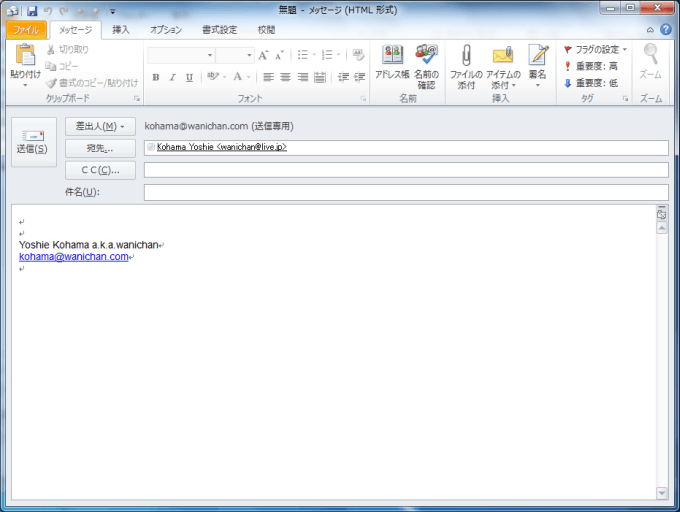The image size is (680, 512).
Task: Toggle bold formatting
Action: [156, 77]
